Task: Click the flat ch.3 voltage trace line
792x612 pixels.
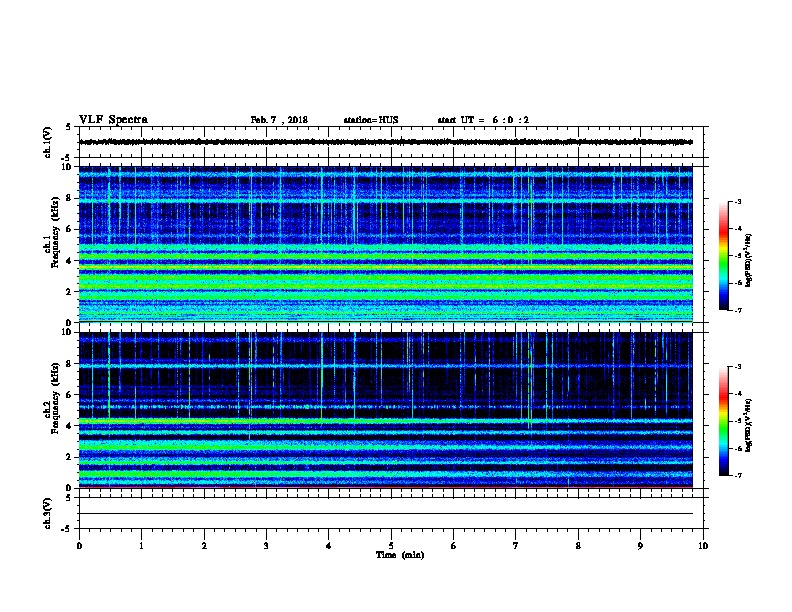Action: coord(385,514)
